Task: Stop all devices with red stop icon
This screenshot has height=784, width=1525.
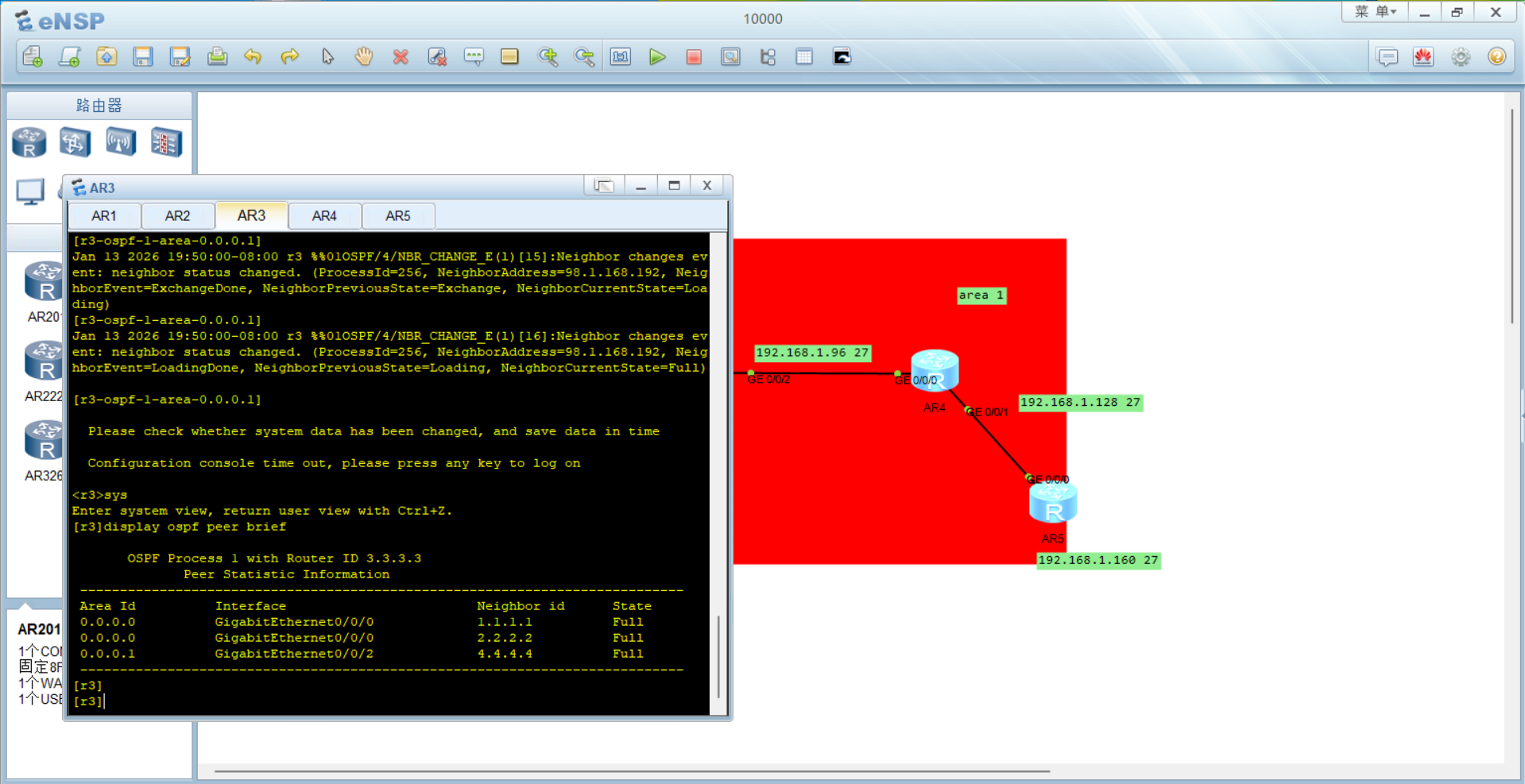Action: click(x=693, y=56)
